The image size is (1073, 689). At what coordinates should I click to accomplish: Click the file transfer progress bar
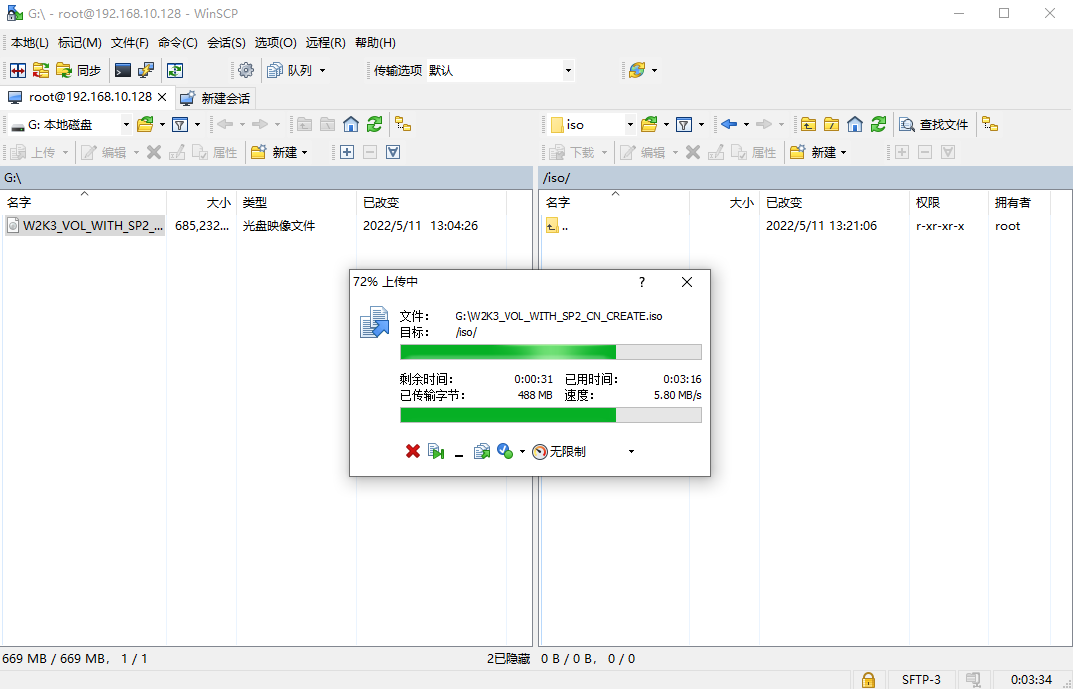tap(551, 352)
